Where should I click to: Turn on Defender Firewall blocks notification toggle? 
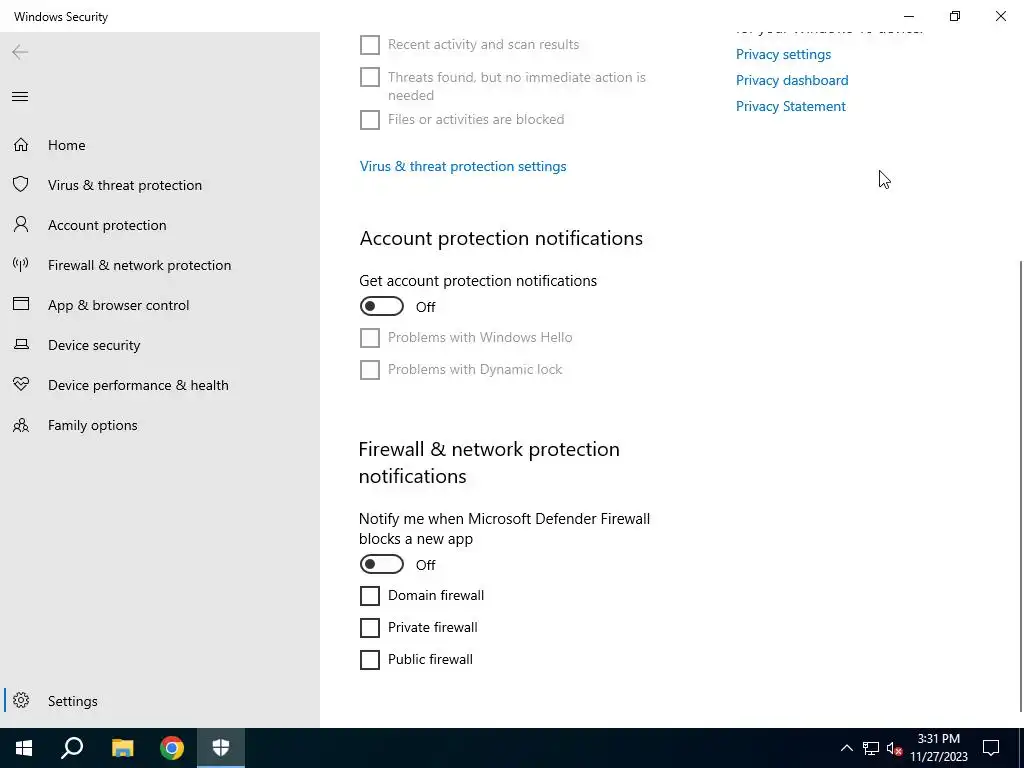(381, 564)
